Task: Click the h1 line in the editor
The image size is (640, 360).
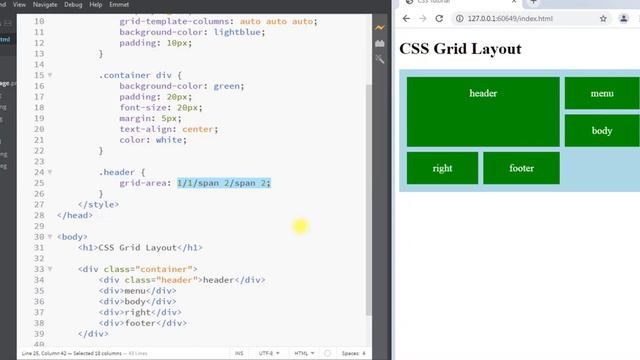Action: (140, 248)
